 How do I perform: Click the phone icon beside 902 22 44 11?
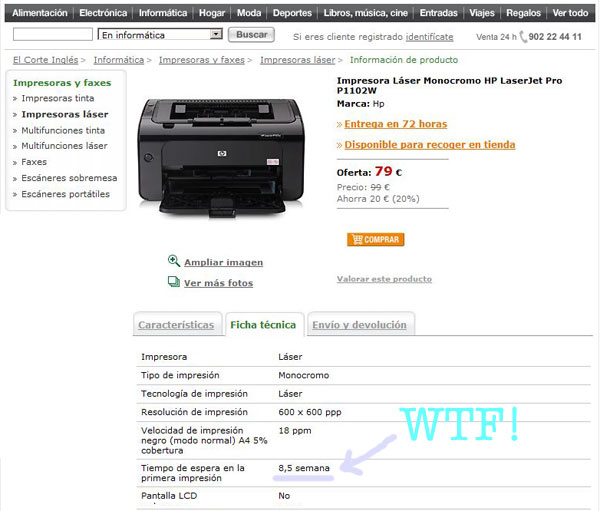tap(523, 37)
